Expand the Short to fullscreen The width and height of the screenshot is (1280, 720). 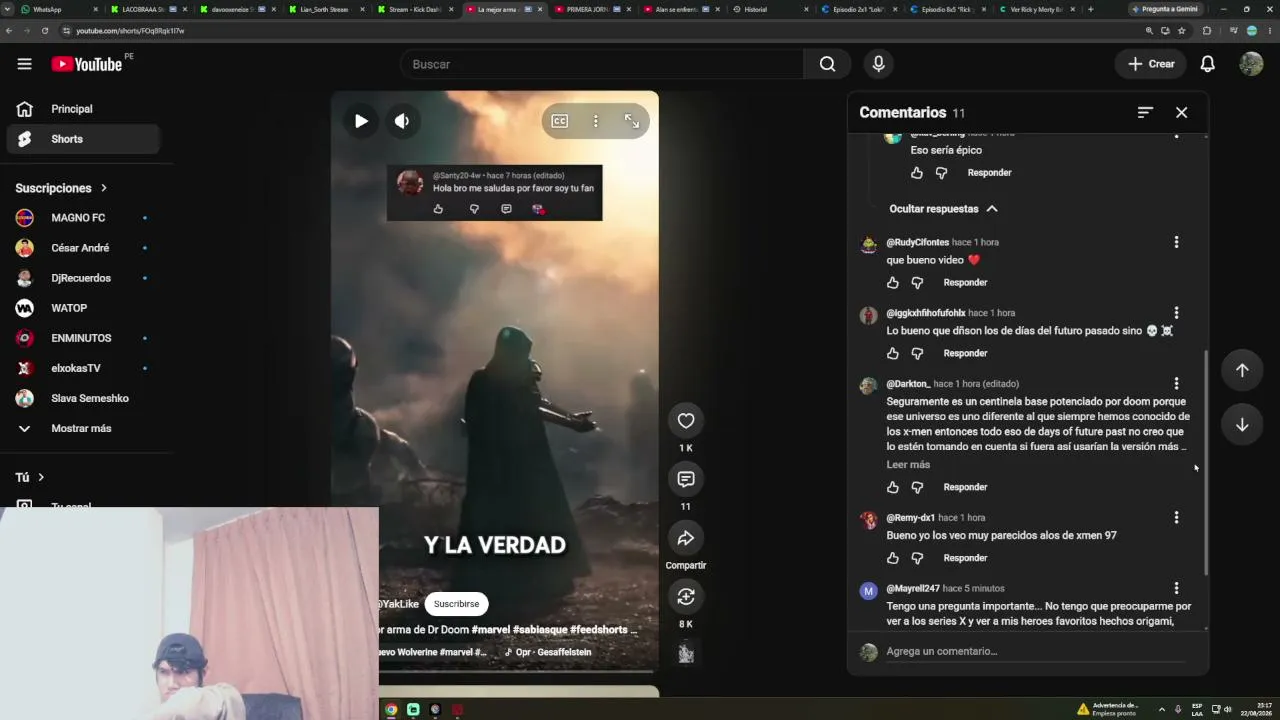(x=632, y=121)
